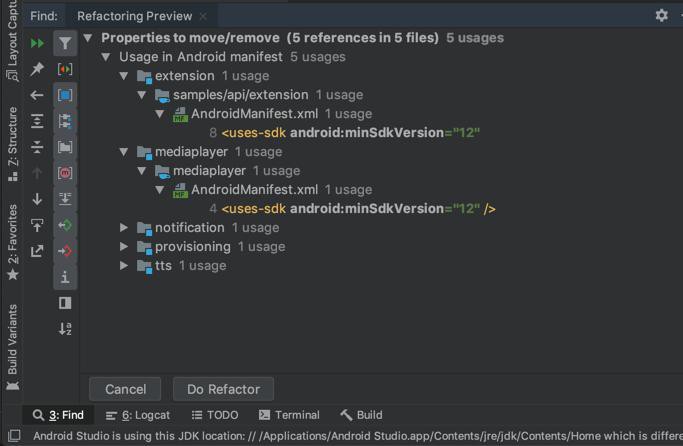The height and width of the screenshot is (446, 683).
Task: Toggle the filter funnel icon
Action: click(65, 43)
